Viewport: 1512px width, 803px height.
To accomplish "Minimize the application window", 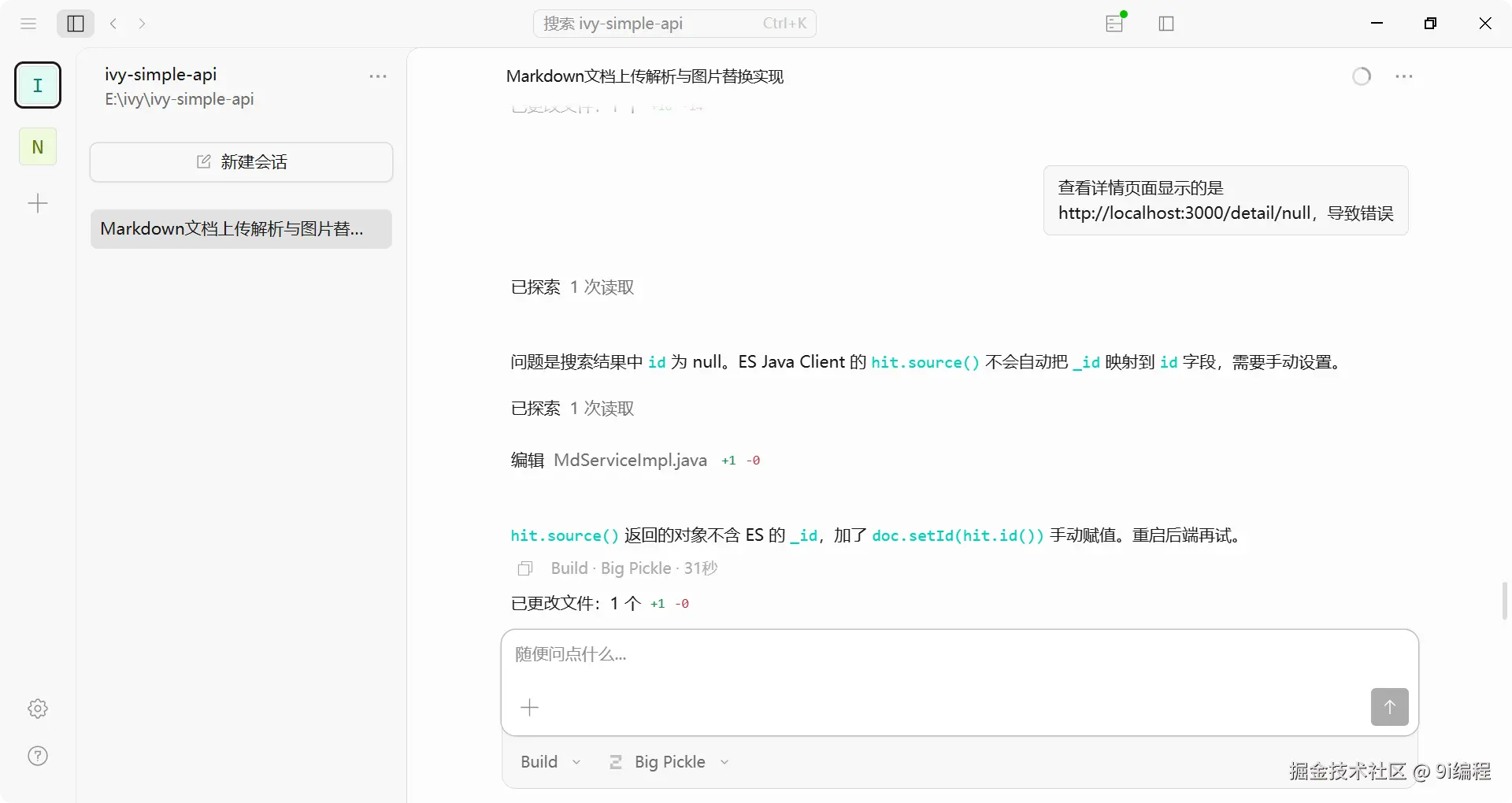I will pyautogui.click(x=1377, y=24).
